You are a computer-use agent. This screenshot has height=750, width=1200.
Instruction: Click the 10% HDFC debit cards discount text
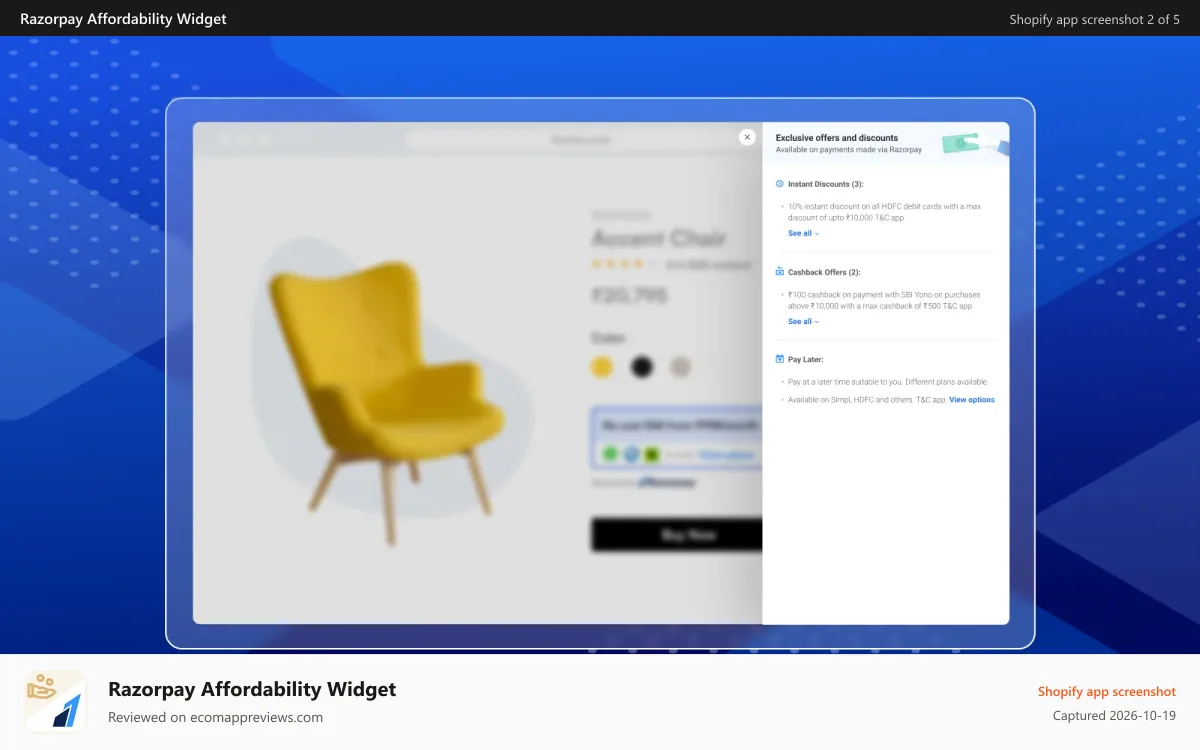click(884, 212)
